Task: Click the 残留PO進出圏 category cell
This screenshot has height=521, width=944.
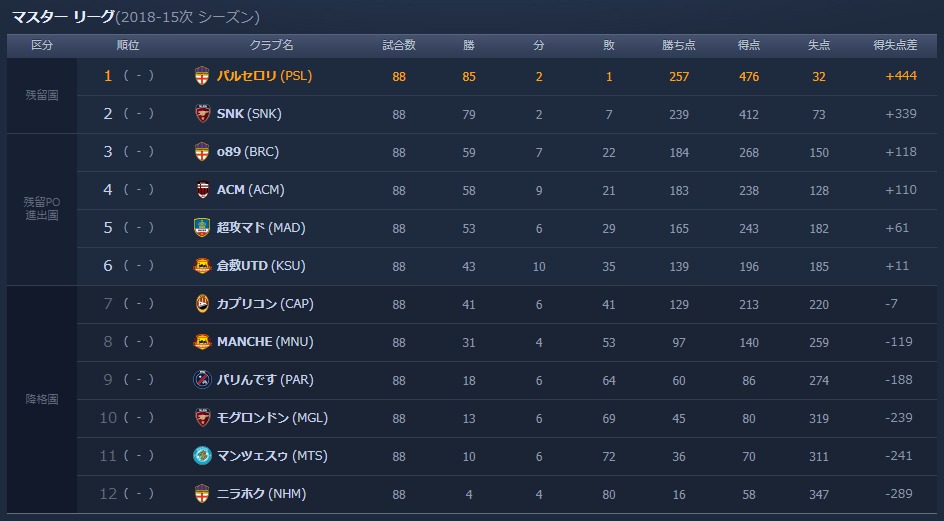Action: tap(42, 209)
